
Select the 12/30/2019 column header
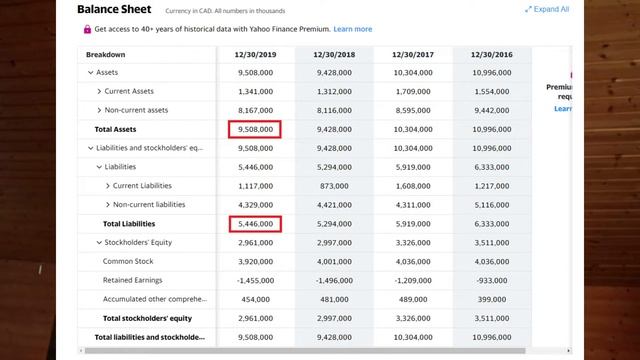pyautogui.click(x=256, y=54)
